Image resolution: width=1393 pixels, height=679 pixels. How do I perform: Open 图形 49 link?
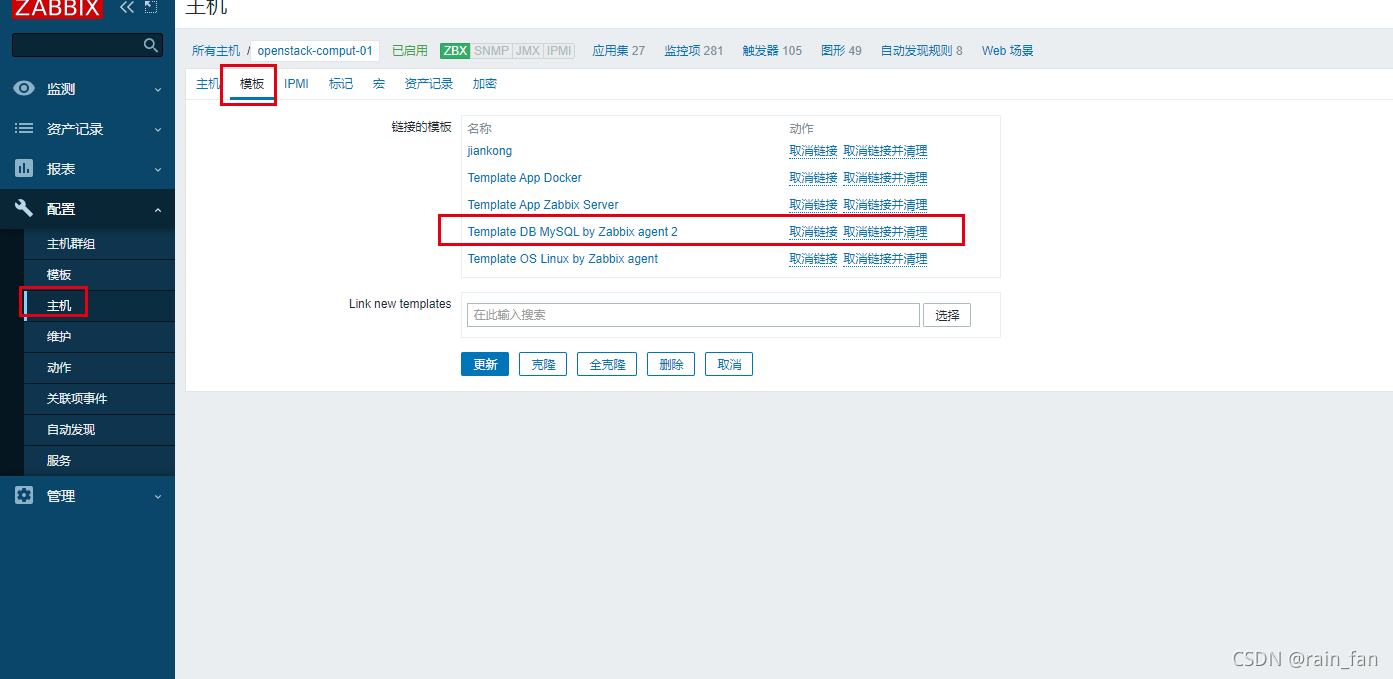point(841,50)
